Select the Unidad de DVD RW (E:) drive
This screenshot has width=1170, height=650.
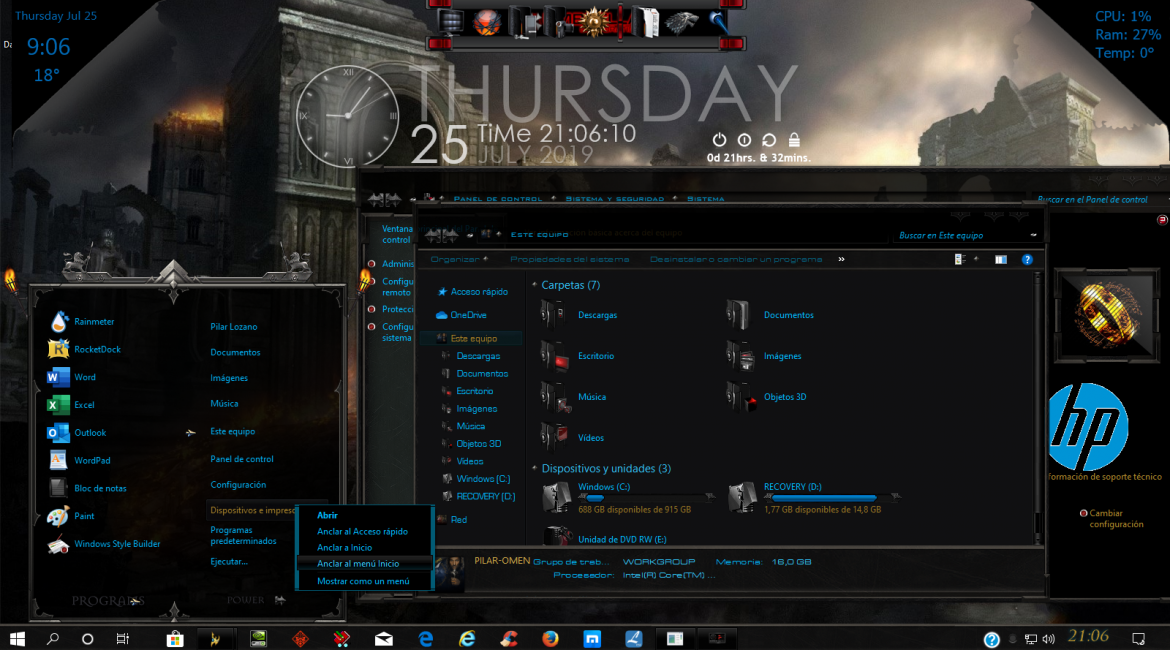click(605, 538)
